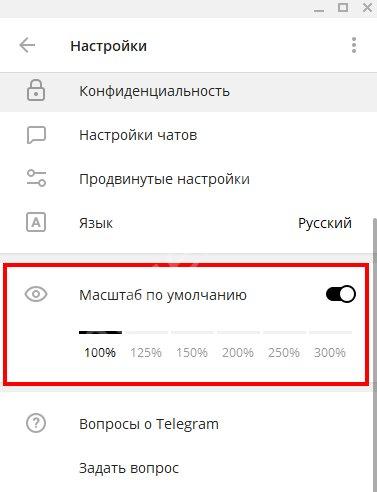Click the advanced settings sliders icon
The width and height of the screenshot is (377, 492).
tap(36, 178)
